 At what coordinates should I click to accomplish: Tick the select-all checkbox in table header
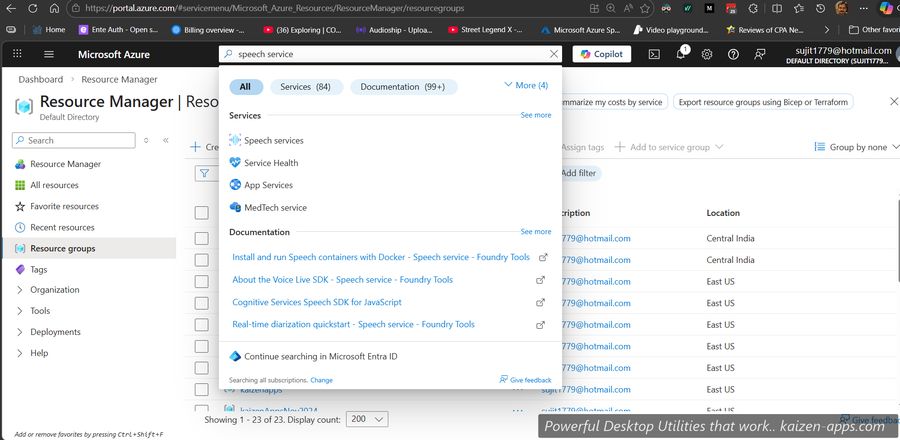(201, 213)
